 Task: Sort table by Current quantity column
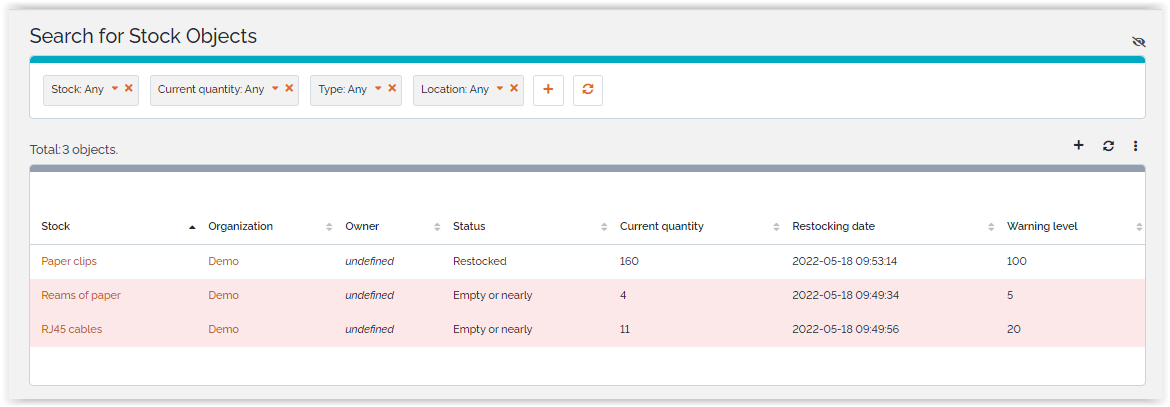pos(661,226)
